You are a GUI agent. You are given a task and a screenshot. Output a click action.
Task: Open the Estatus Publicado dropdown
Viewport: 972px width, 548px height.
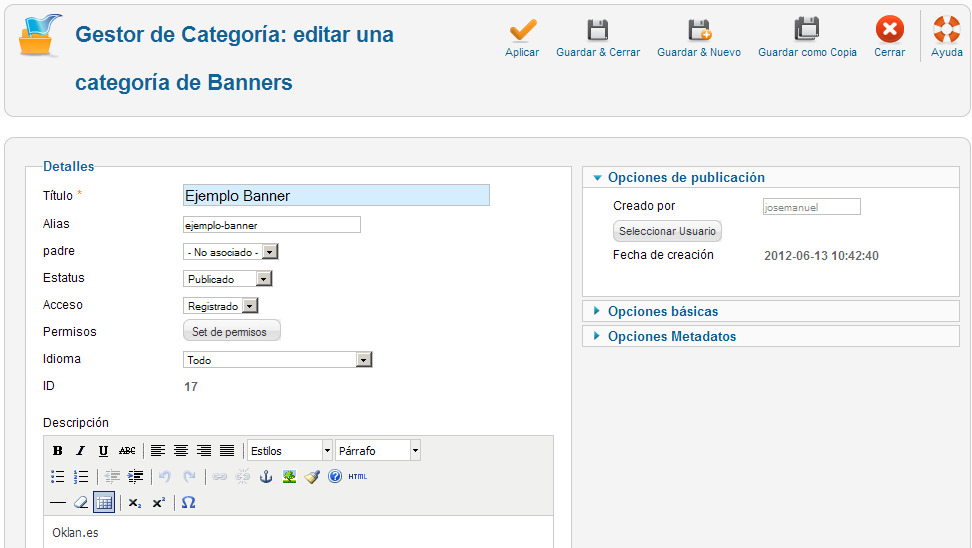click(x=228, y=279)
